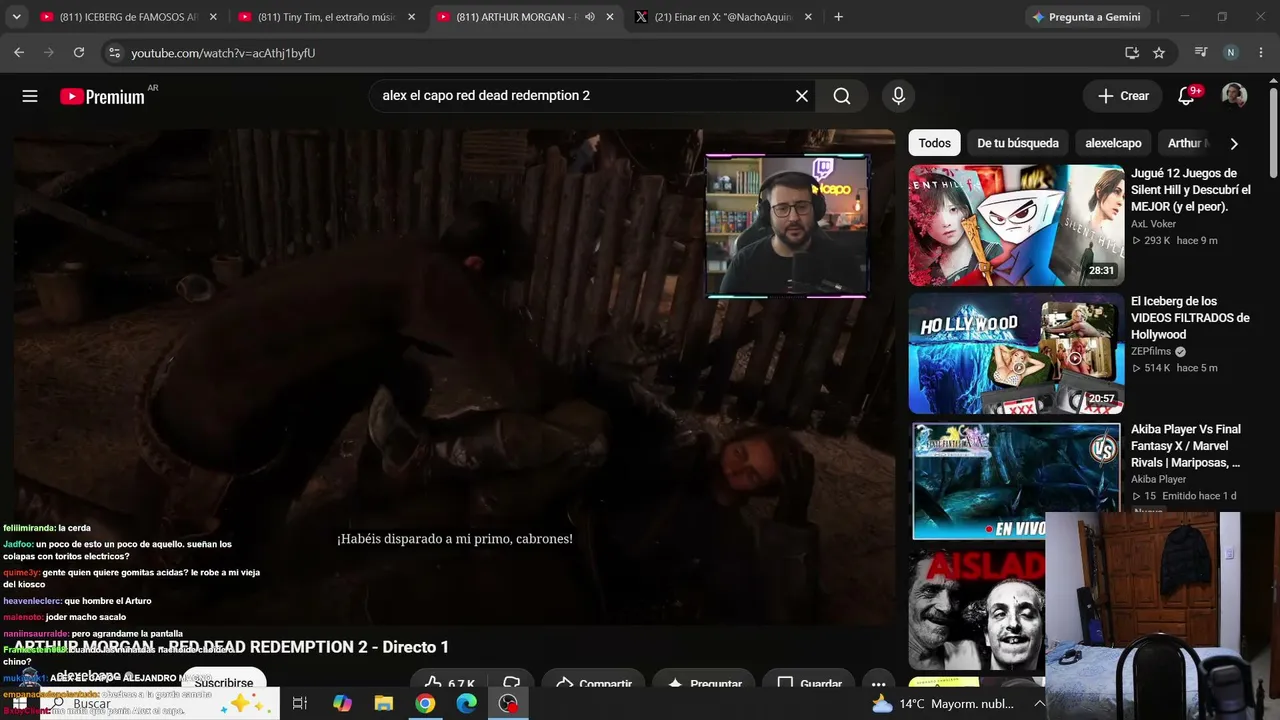Open the YouTube hamburger guide menu
This screenshot has width=1280, height=720.
(30, 96)
